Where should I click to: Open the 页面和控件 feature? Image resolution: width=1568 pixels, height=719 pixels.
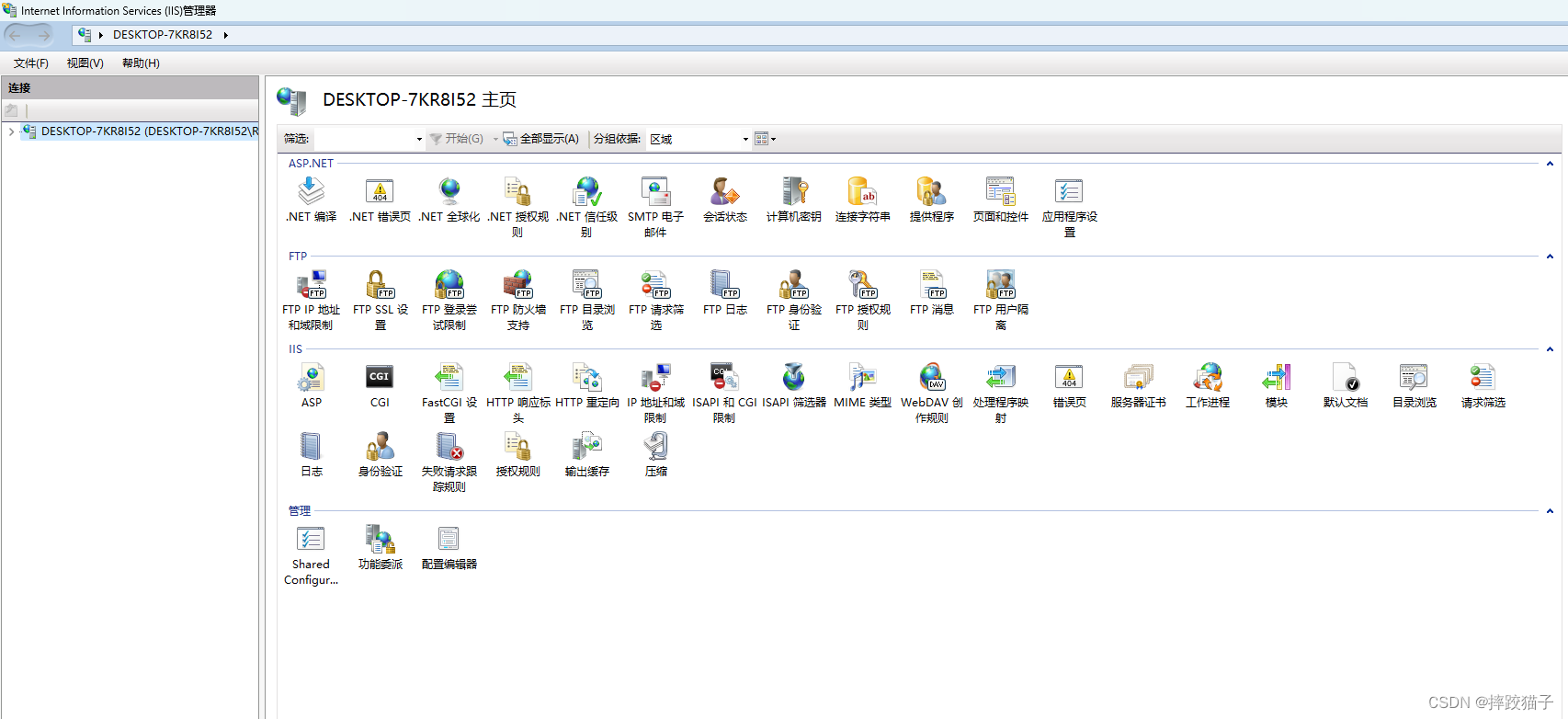click(1001, 200)
